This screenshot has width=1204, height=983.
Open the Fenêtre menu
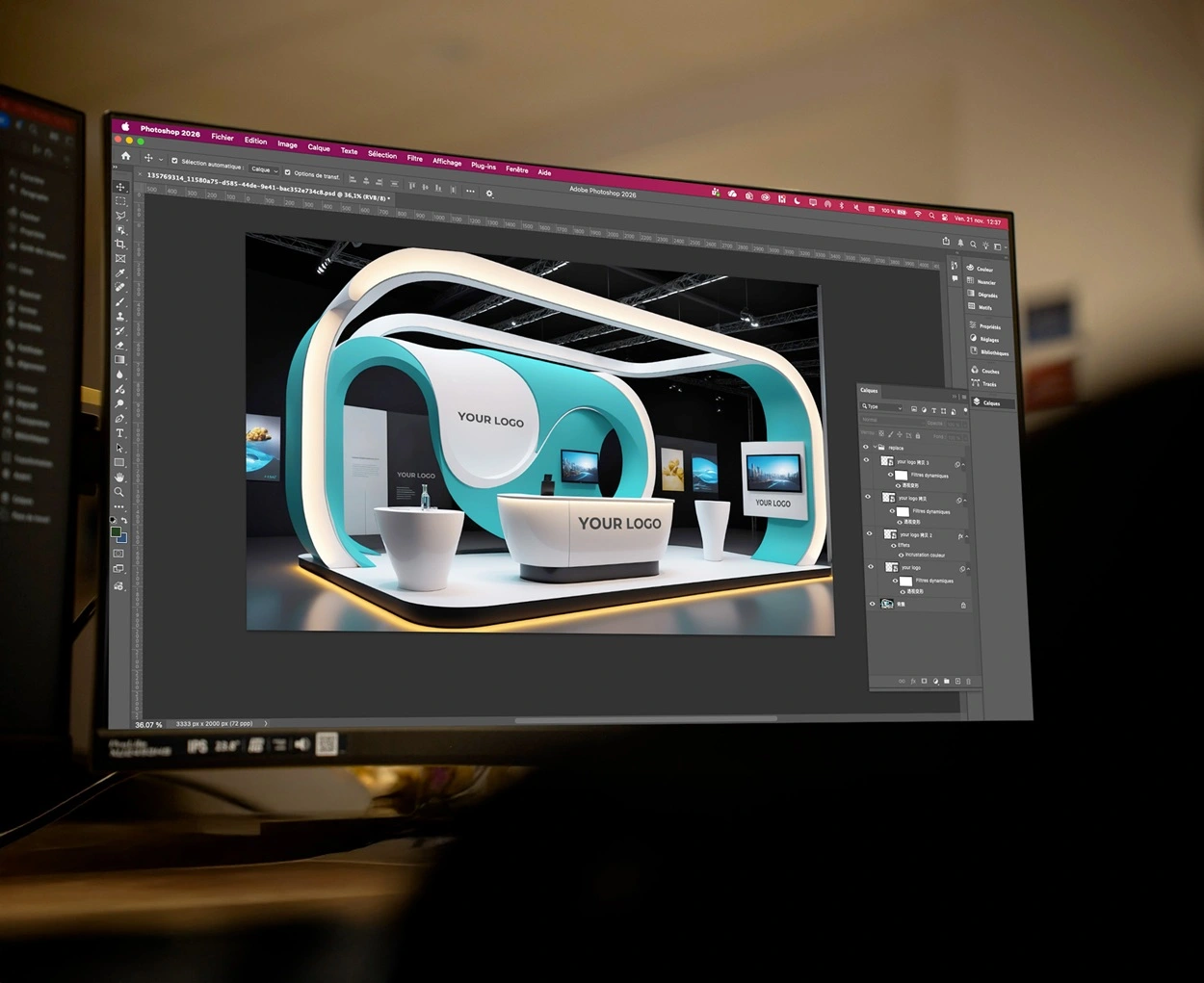point(516,169)
